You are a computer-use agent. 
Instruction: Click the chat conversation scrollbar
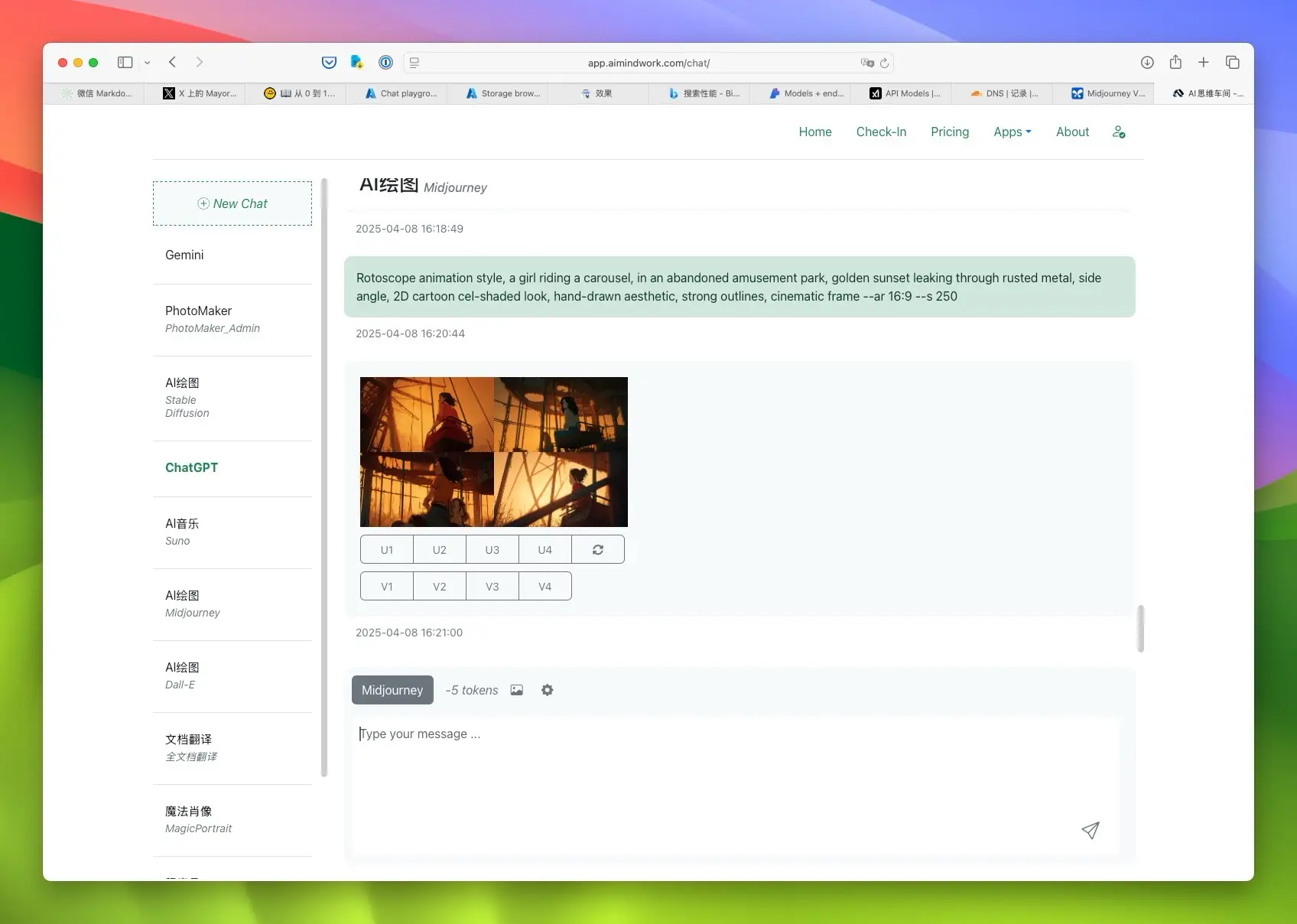tap(1140, 628)
